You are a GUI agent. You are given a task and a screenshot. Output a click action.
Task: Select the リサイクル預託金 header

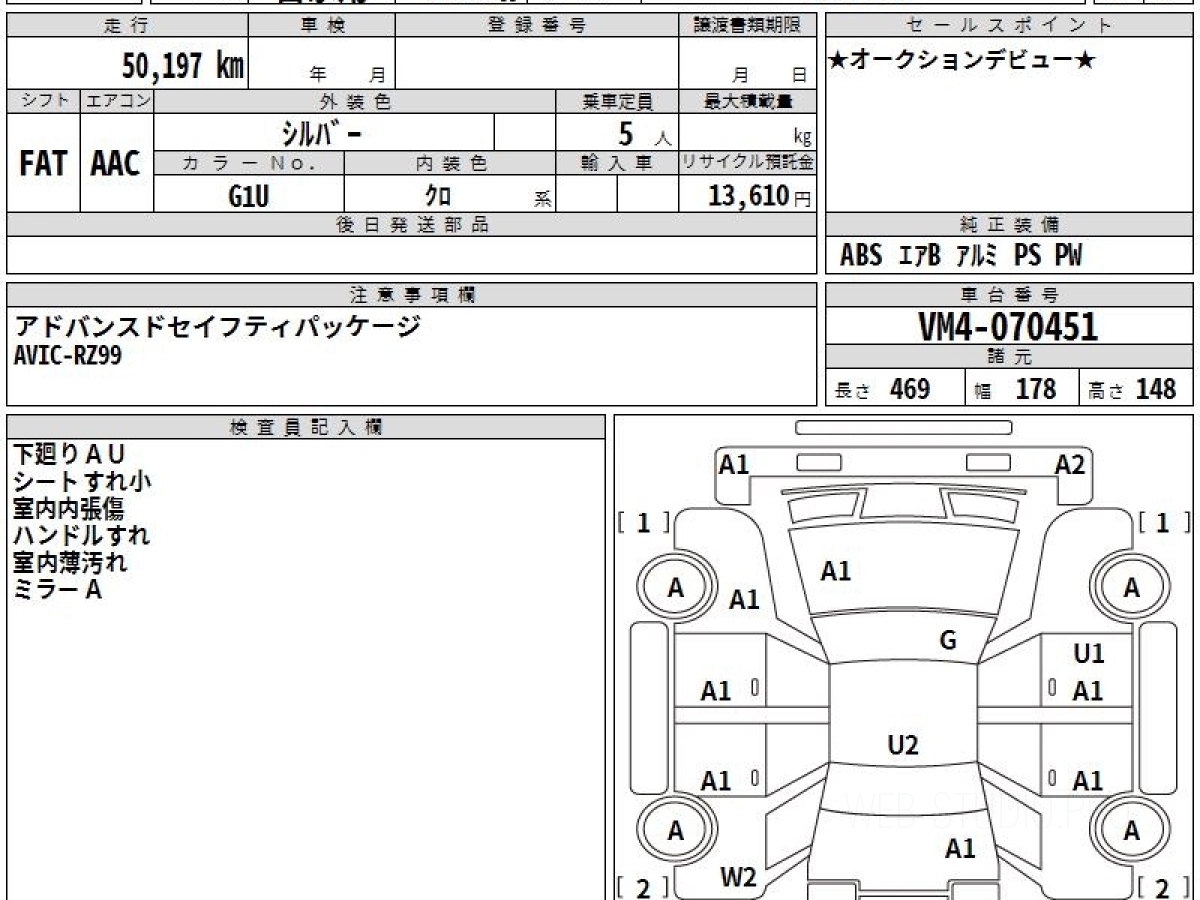747,163
